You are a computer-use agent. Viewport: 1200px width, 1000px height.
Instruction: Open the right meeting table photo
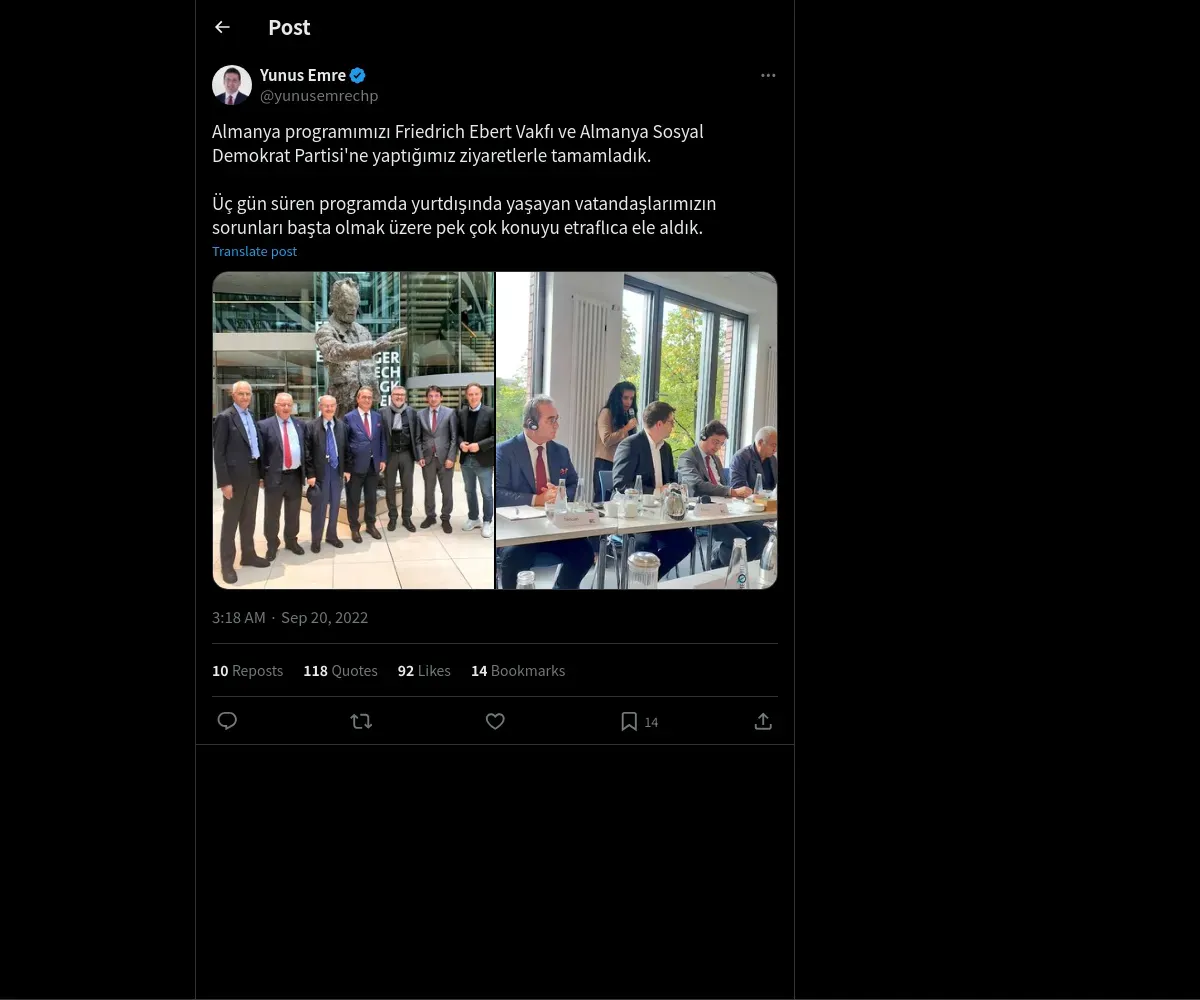click(x=637, y=430)
